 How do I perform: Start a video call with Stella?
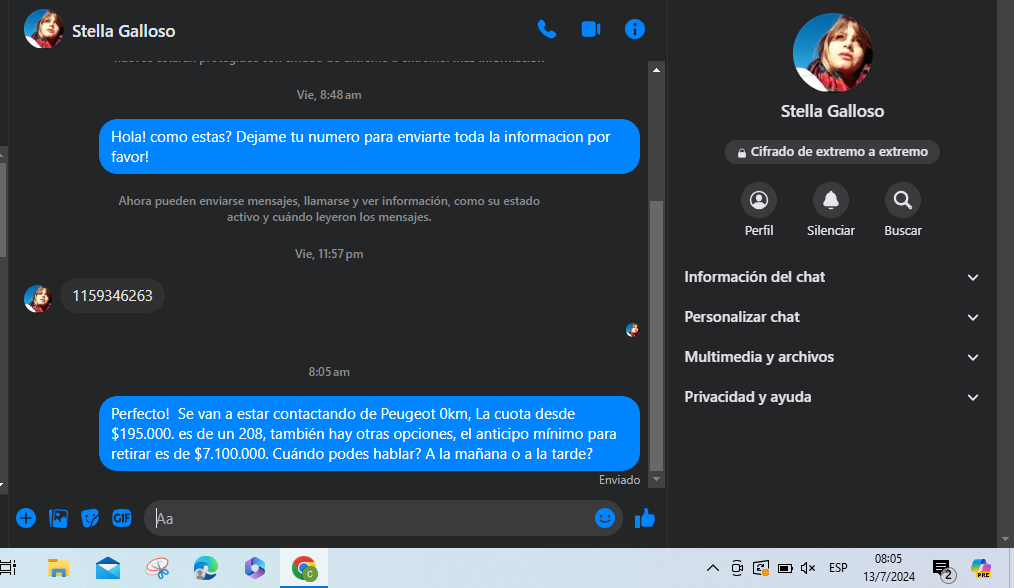(x=590, y=30)
